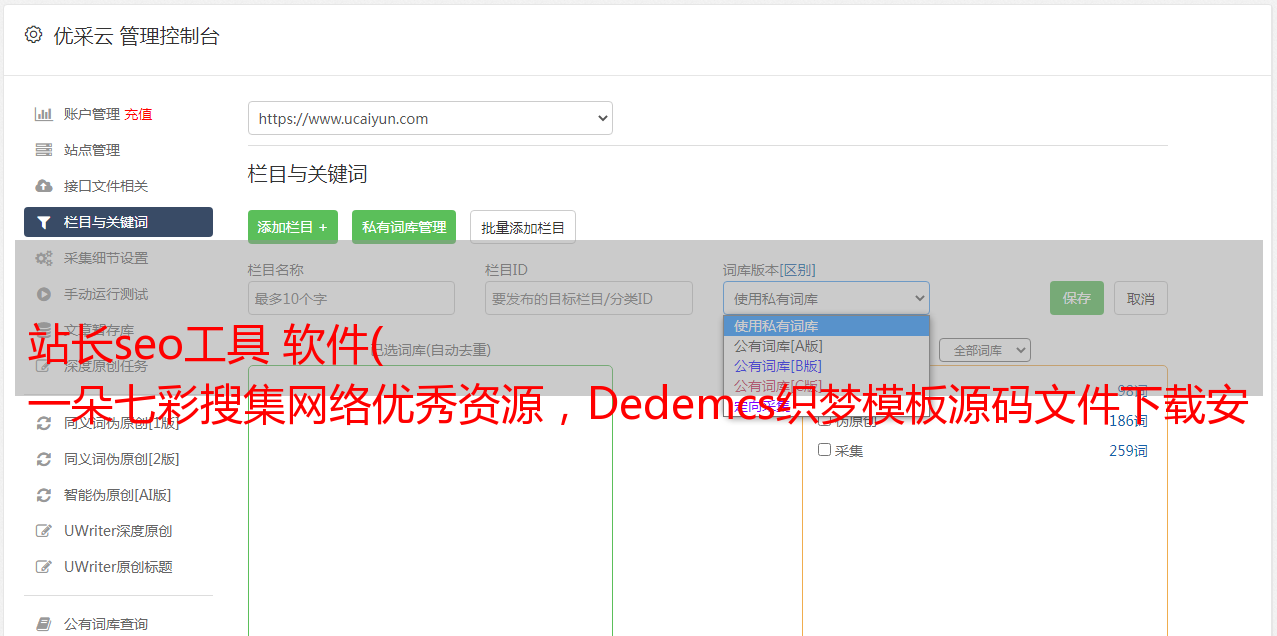This screenshot has width=1277, height=636.
Task: Choose 公有词库[B版] option
Action: pos(826,366)
